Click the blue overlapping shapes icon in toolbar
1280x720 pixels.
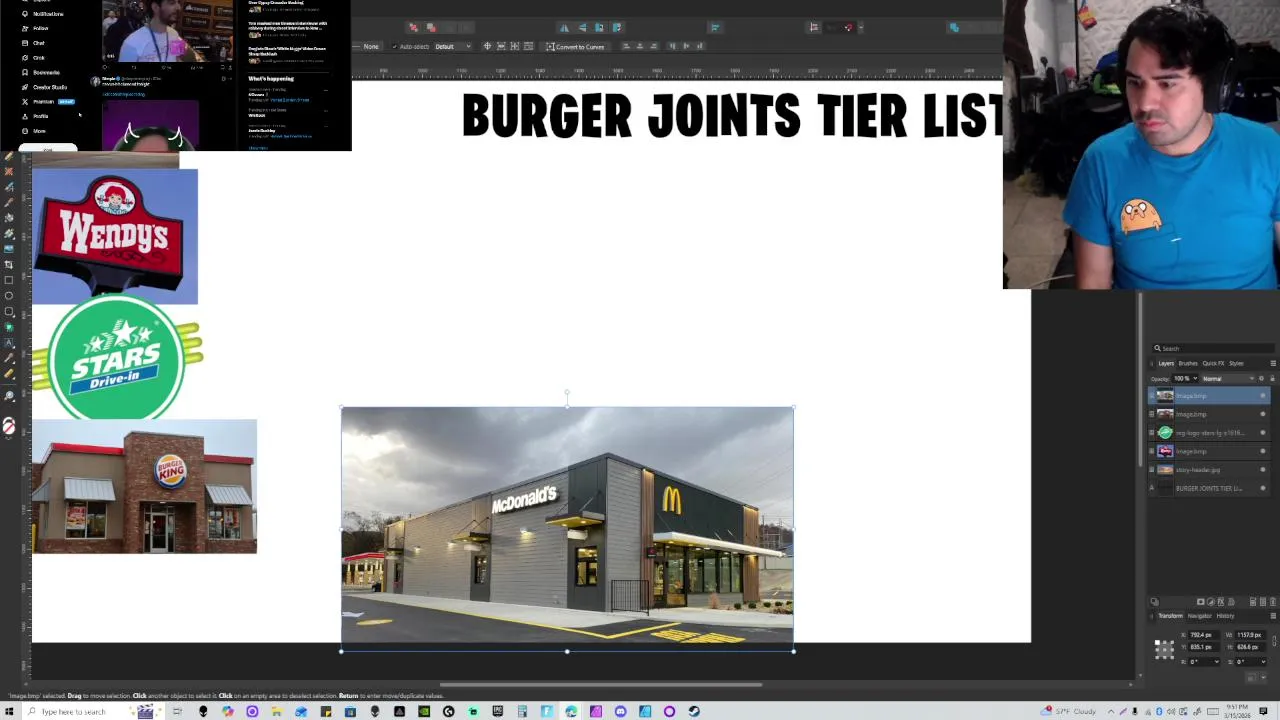(x=954, y=28)
